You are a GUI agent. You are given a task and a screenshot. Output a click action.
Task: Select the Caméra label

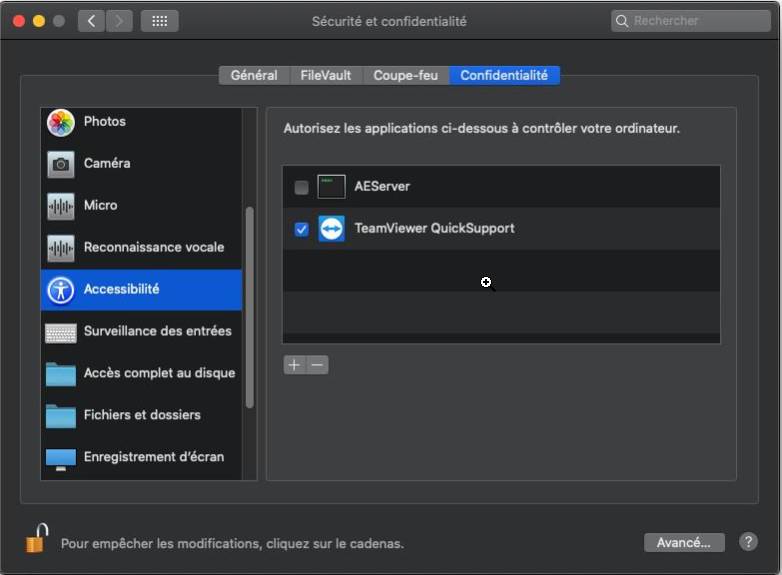pyautogui.click(x=107, y=163)
